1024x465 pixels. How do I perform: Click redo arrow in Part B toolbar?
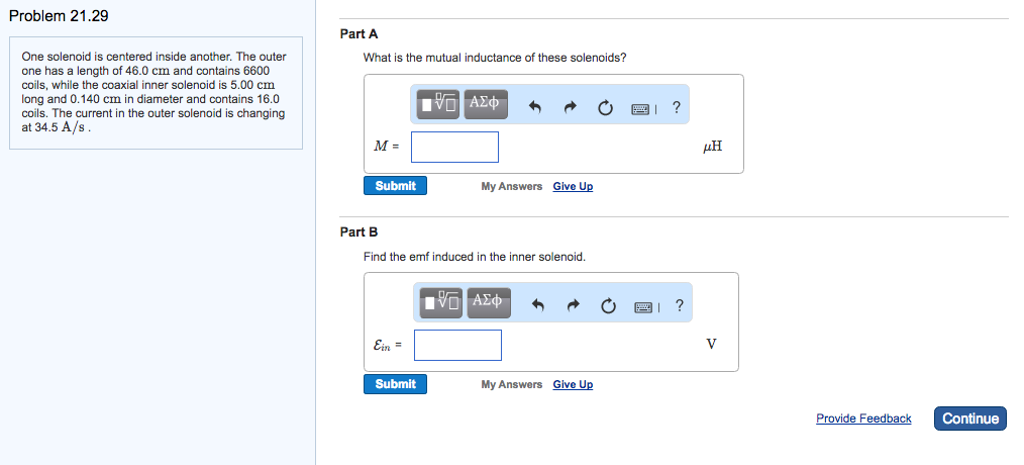click(x=574, y=307)
